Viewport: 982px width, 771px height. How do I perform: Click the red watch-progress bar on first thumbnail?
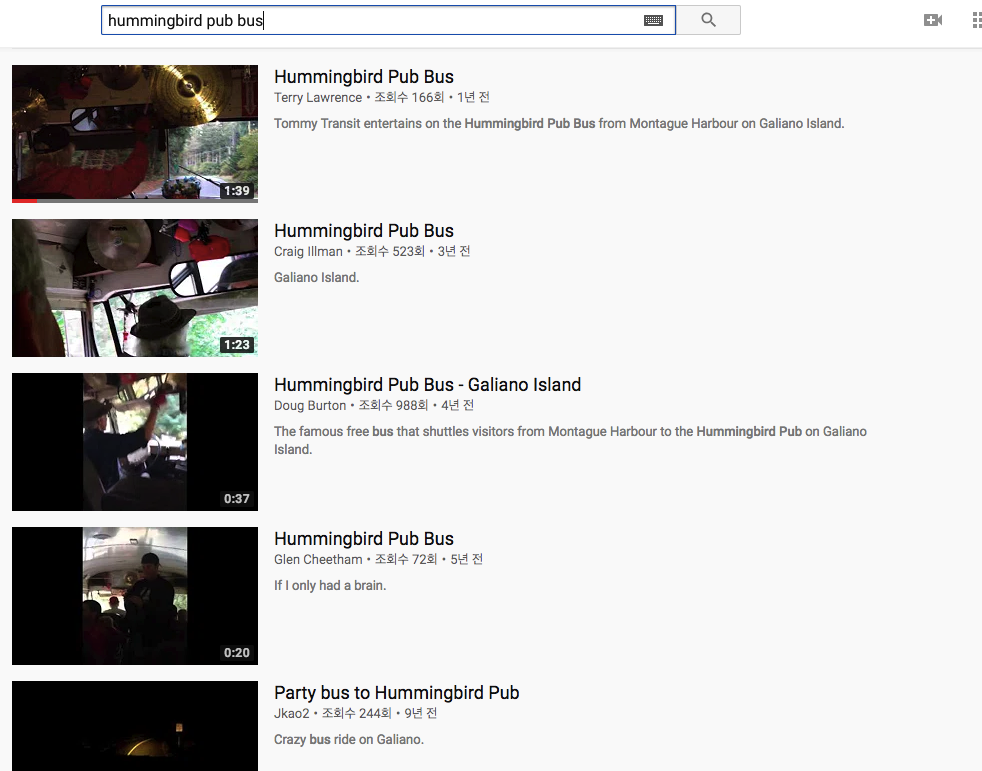(x=25, y=200)
